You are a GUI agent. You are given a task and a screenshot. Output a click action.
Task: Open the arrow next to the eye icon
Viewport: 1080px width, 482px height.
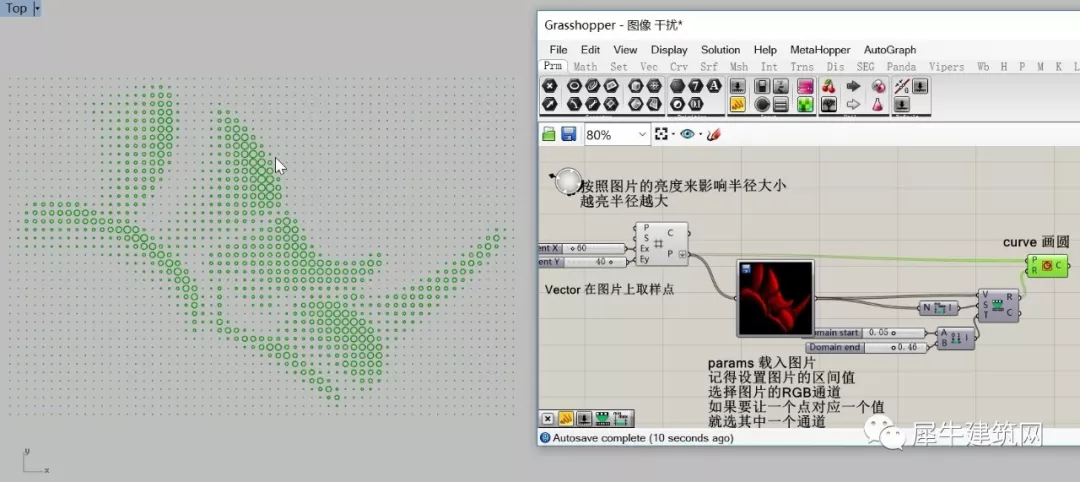(x=700, y=134)
